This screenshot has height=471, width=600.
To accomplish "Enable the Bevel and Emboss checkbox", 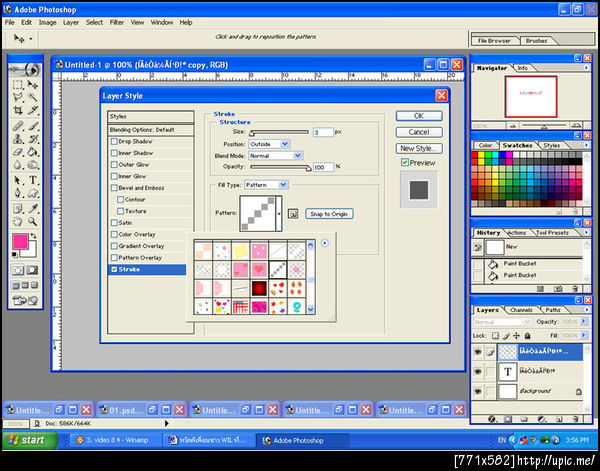I will [x=114, y=188].
